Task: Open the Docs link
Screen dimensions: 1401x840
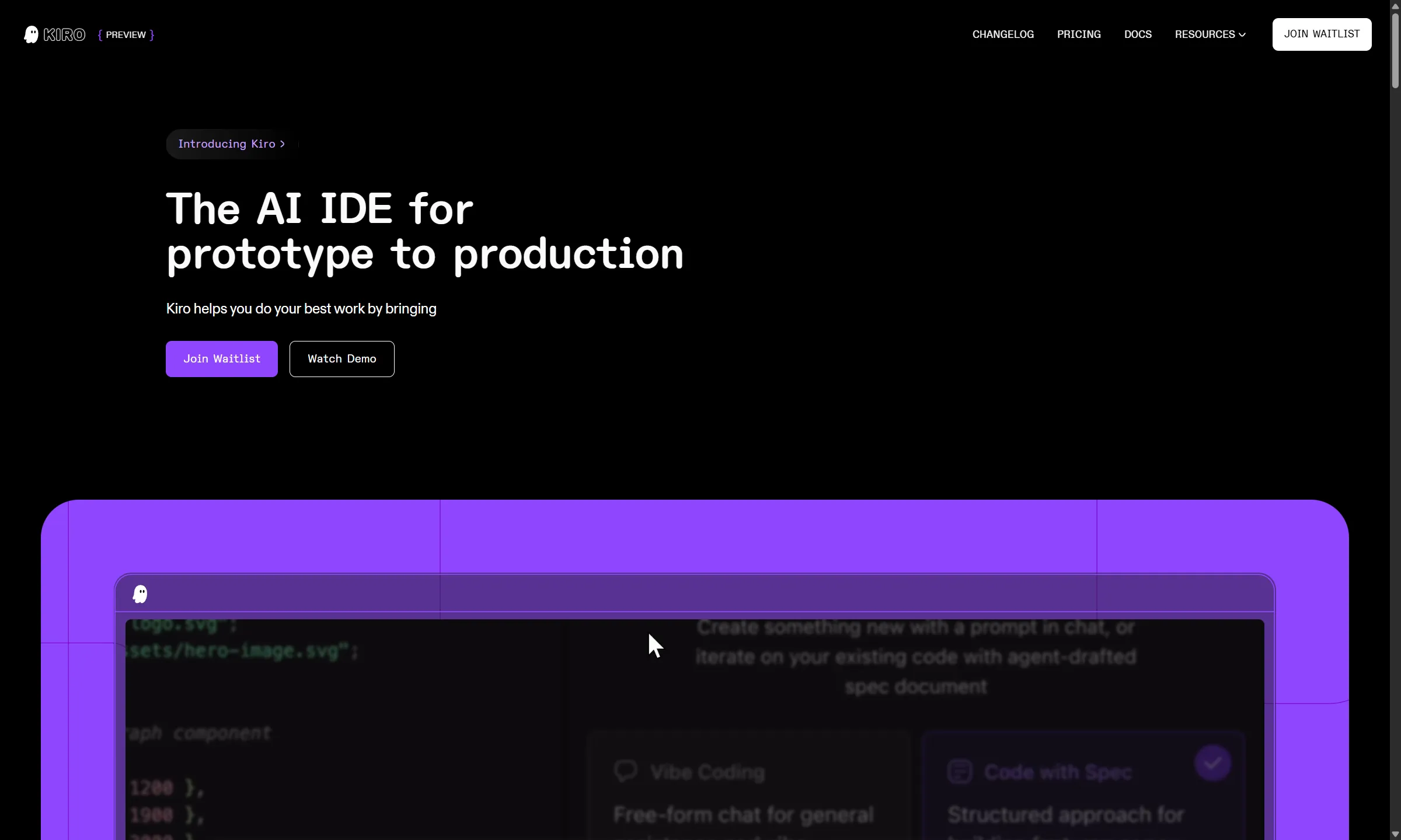Action: 1138,34
